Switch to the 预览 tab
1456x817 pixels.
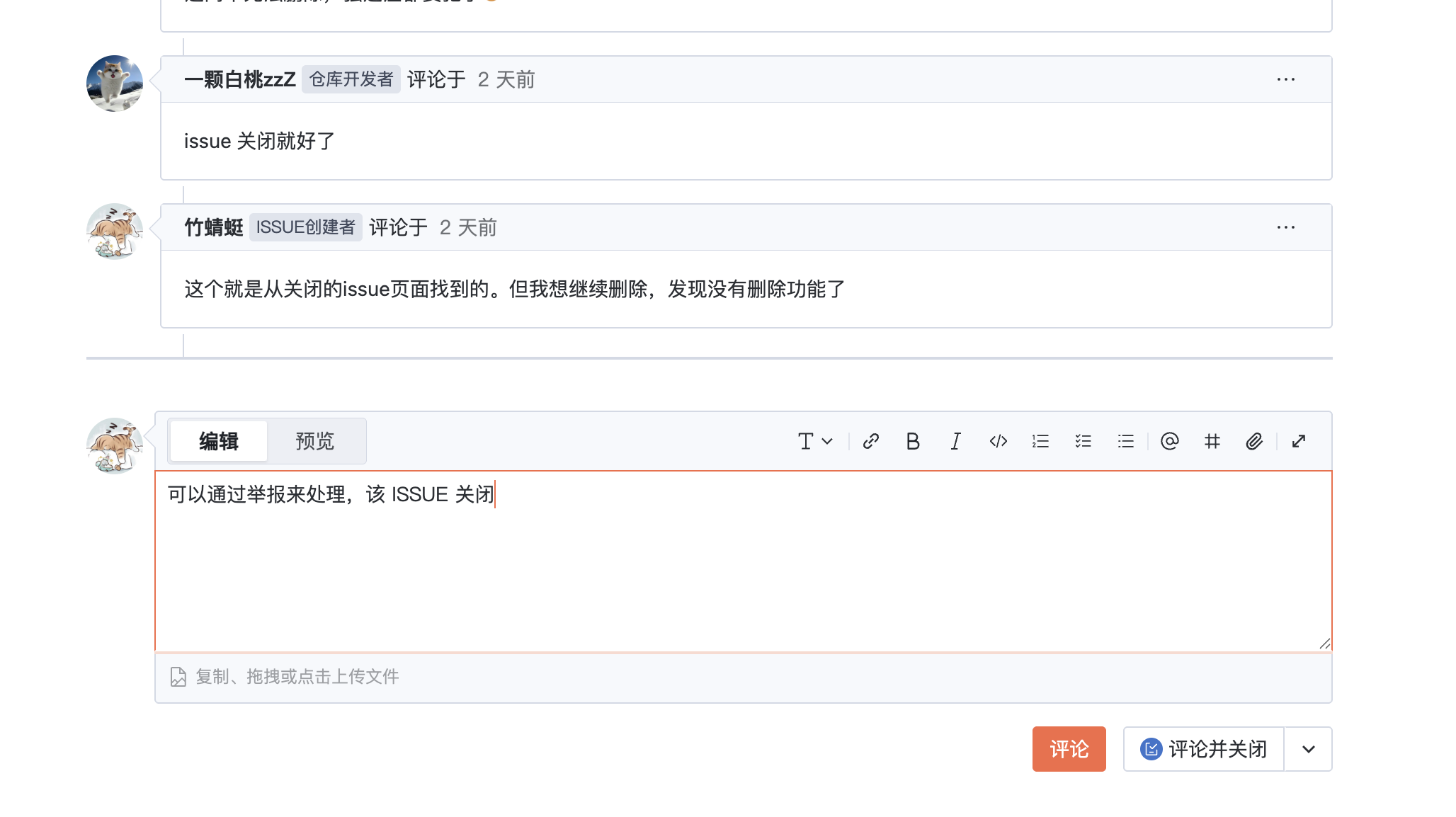315,440
